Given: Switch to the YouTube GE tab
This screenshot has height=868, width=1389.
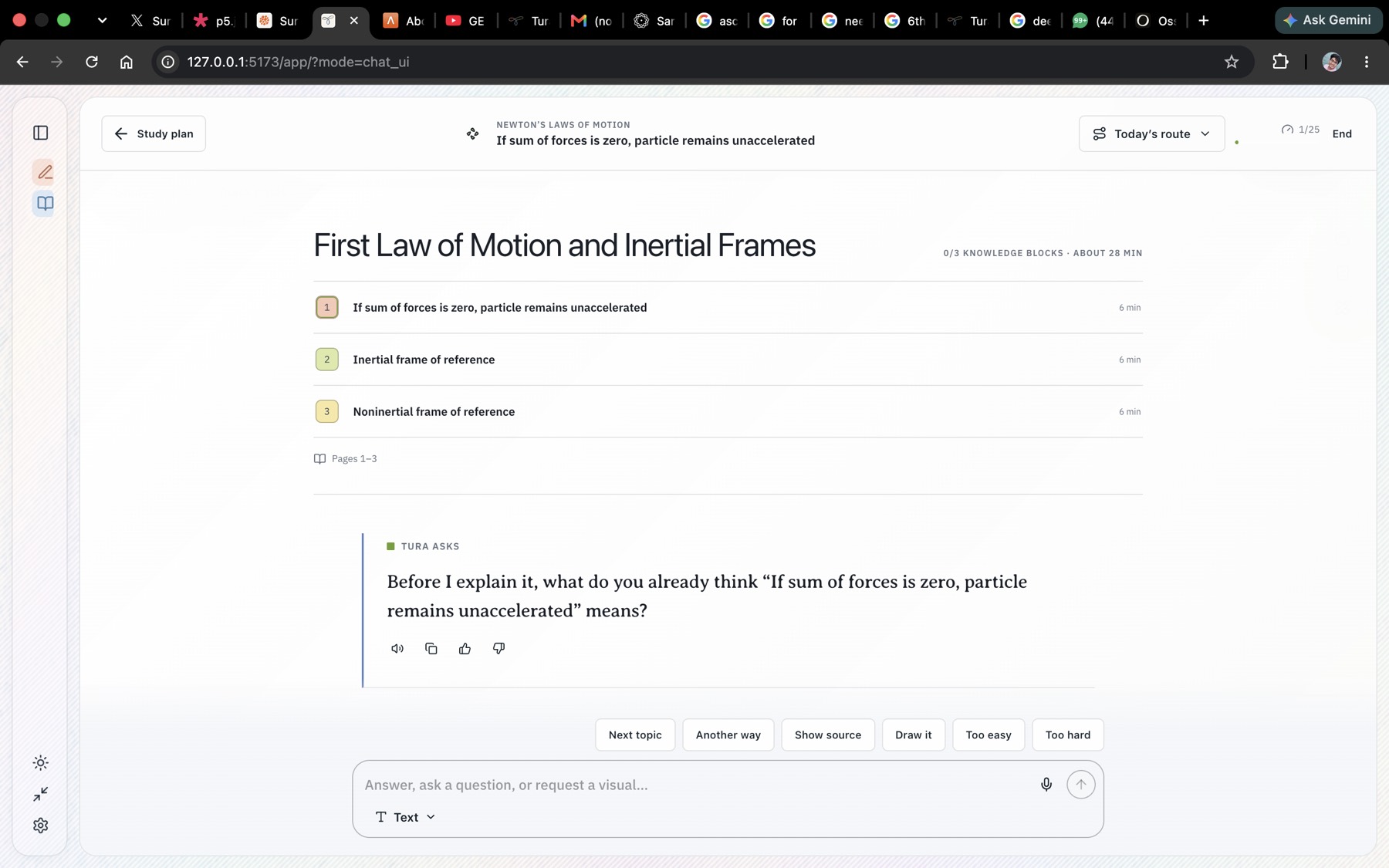Looking at the screenshot, I should coord(465,21).
